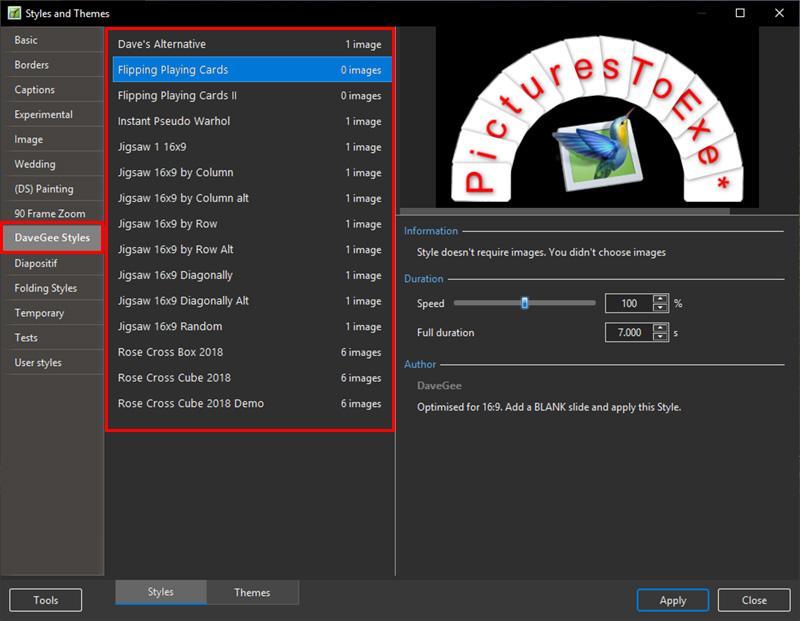The image size is (800, 621).
Task: Open the (DS) Painting category
Action: pos(53,189)
